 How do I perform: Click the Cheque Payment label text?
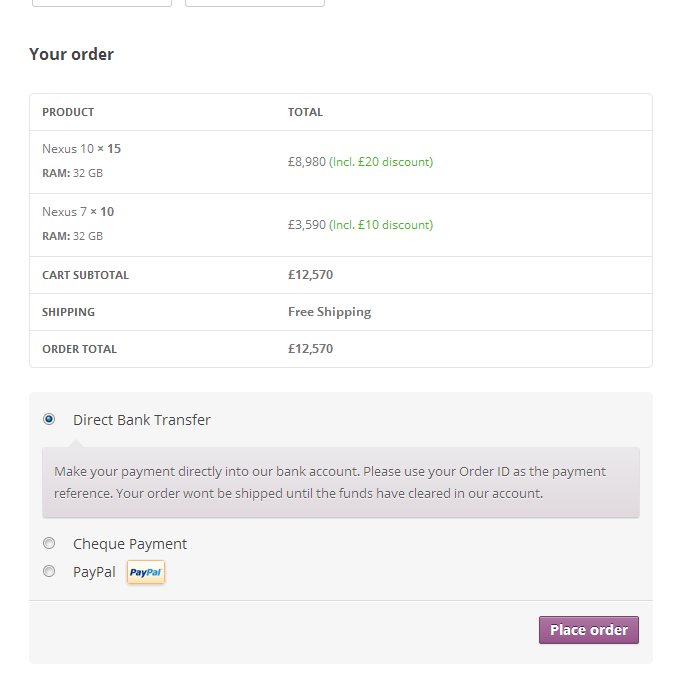130,544
